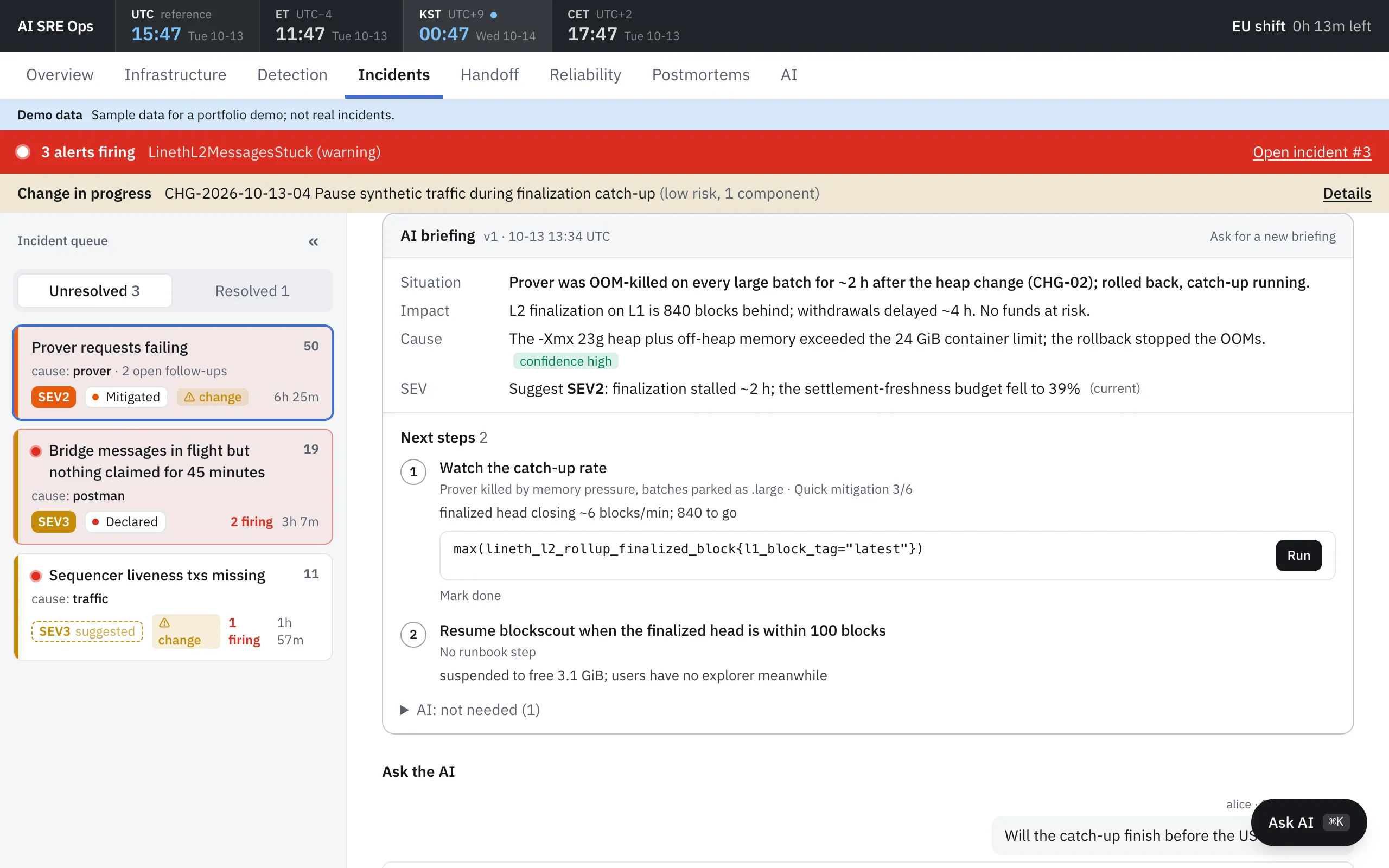The width and height of the screenshot is (1389, 868).
Task: Select the Unresolved 3 filter
Action: [x=95, y=291]
